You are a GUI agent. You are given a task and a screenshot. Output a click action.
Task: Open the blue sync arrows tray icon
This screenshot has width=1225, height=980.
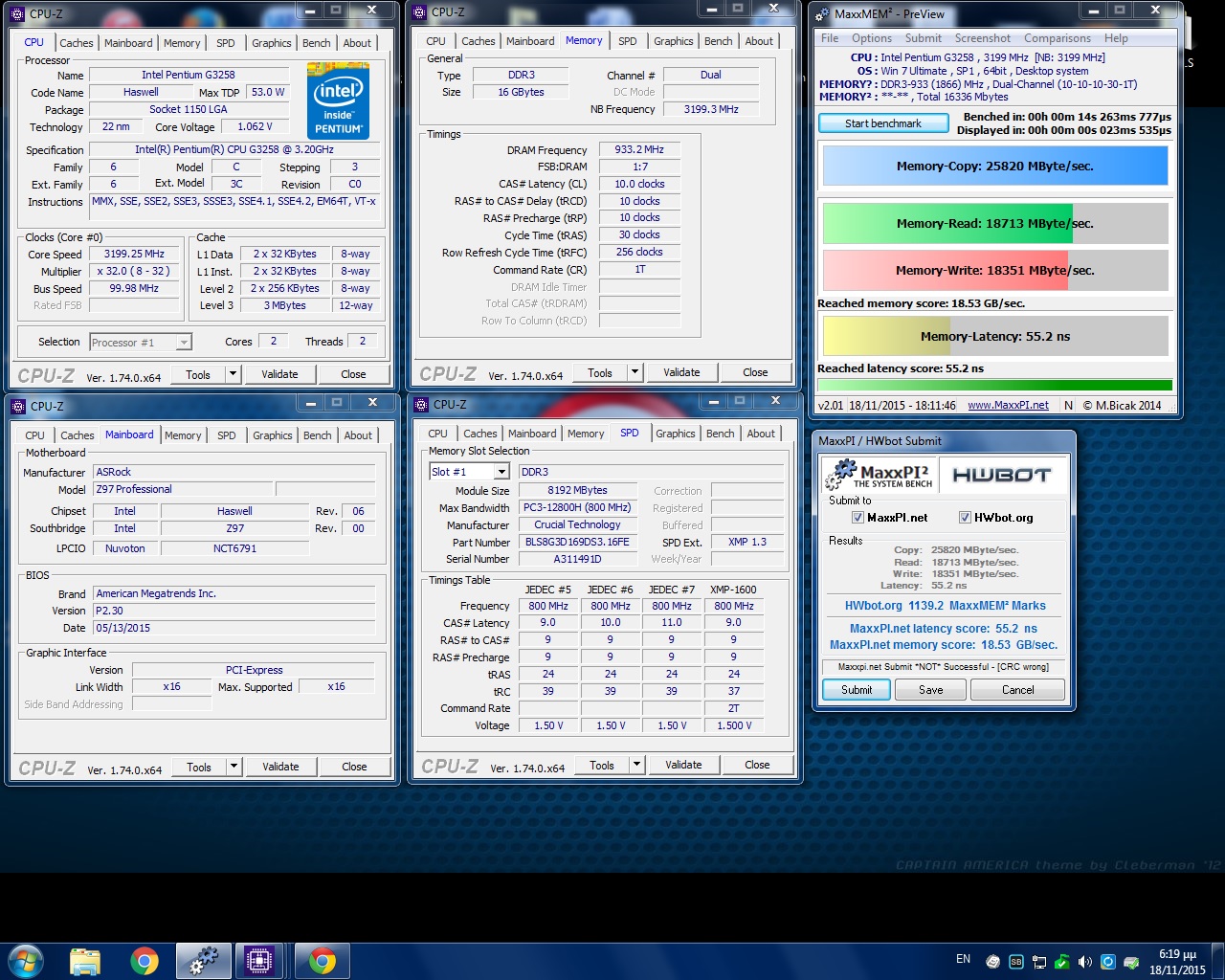[x=1107, y=962]
